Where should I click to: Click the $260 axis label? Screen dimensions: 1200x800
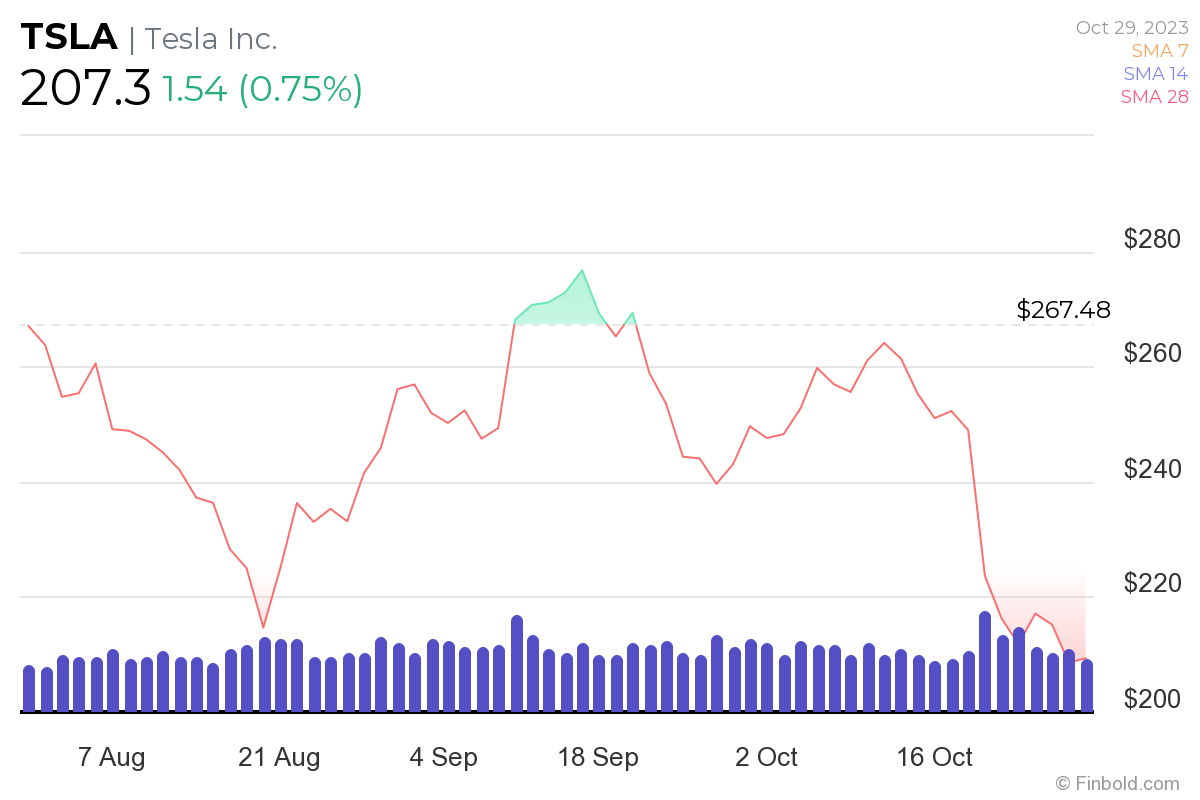pos(1152,353)
